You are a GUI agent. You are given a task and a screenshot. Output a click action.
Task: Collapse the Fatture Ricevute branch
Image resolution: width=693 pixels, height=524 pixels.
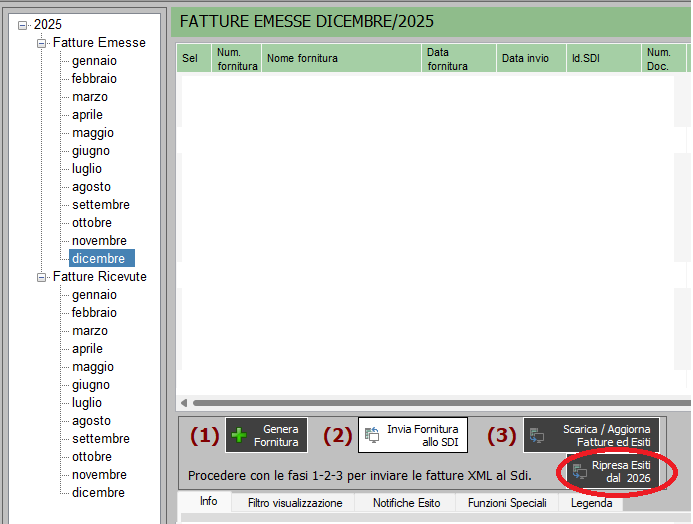(x=42, y=277)
